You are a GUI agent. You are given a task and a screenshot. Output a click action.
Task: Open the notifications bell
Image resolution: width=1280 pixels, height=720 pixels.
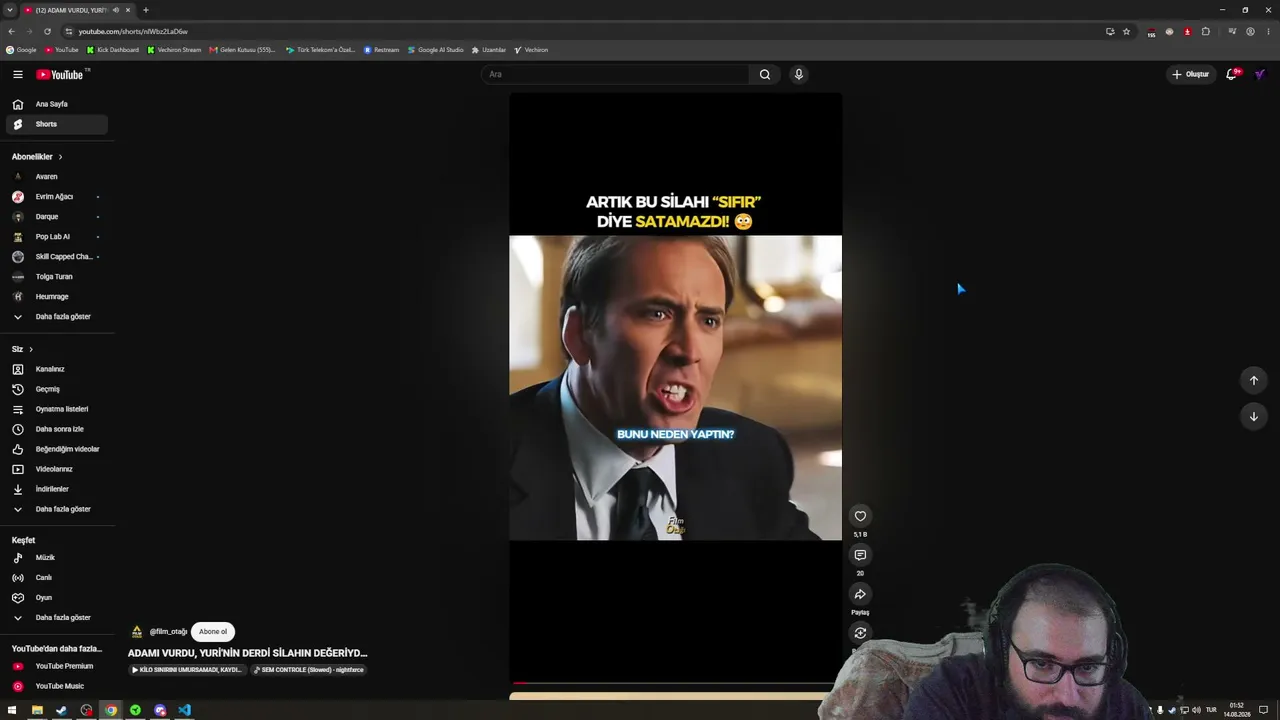[1232, 74]
